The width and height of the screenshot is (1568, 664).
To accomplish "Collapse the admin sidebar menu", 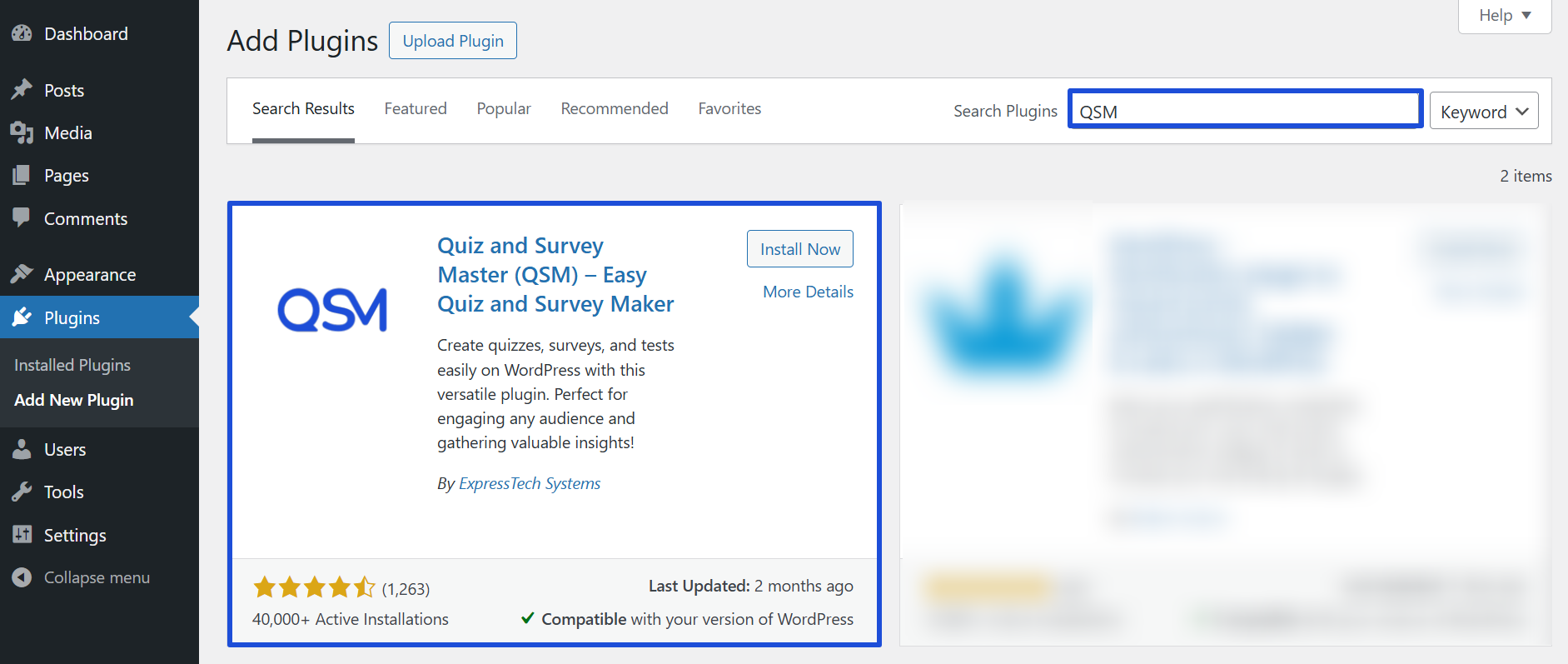I will point(99,577).
